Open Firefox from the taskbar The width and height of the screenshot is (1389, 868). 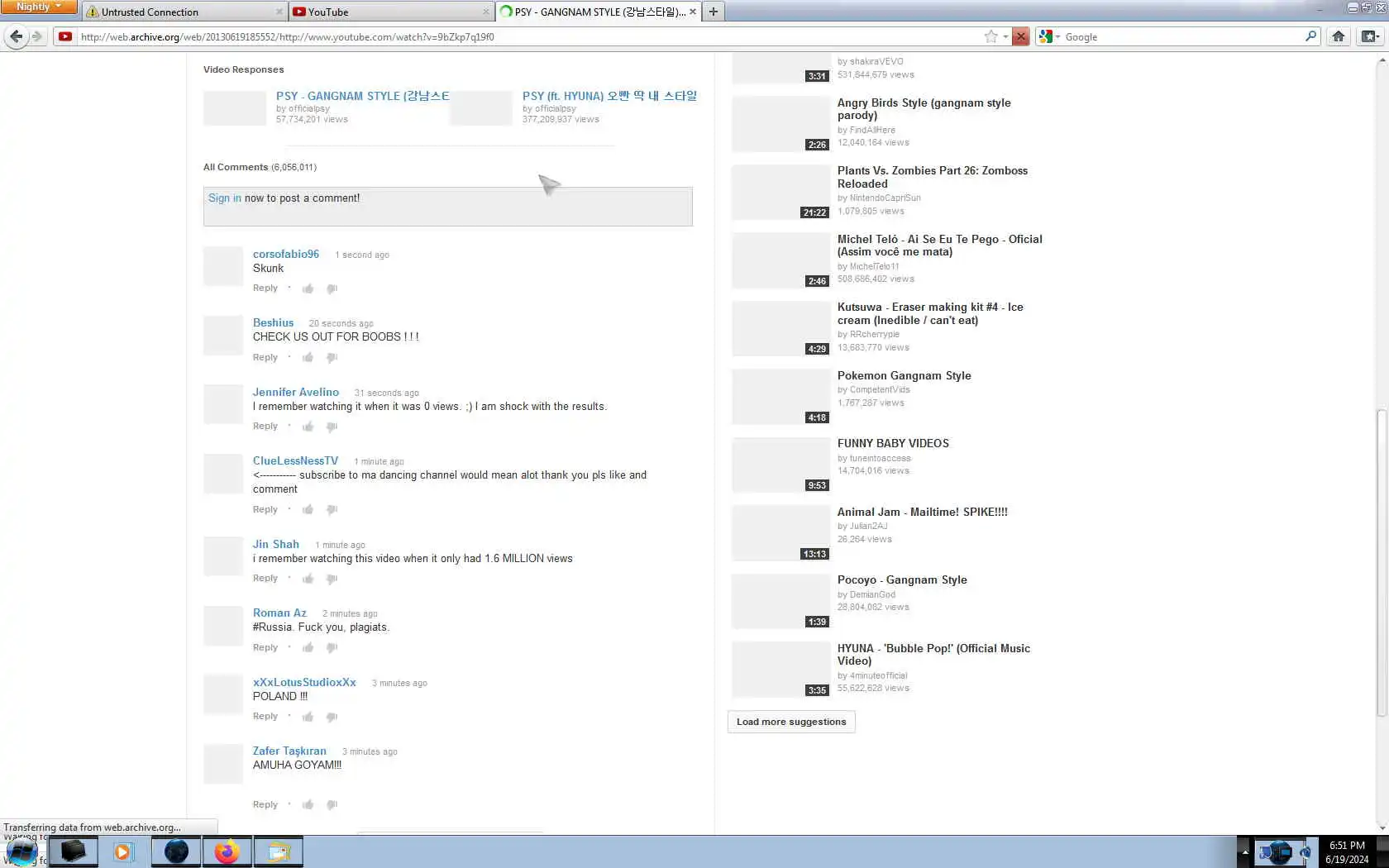[227, 851]
